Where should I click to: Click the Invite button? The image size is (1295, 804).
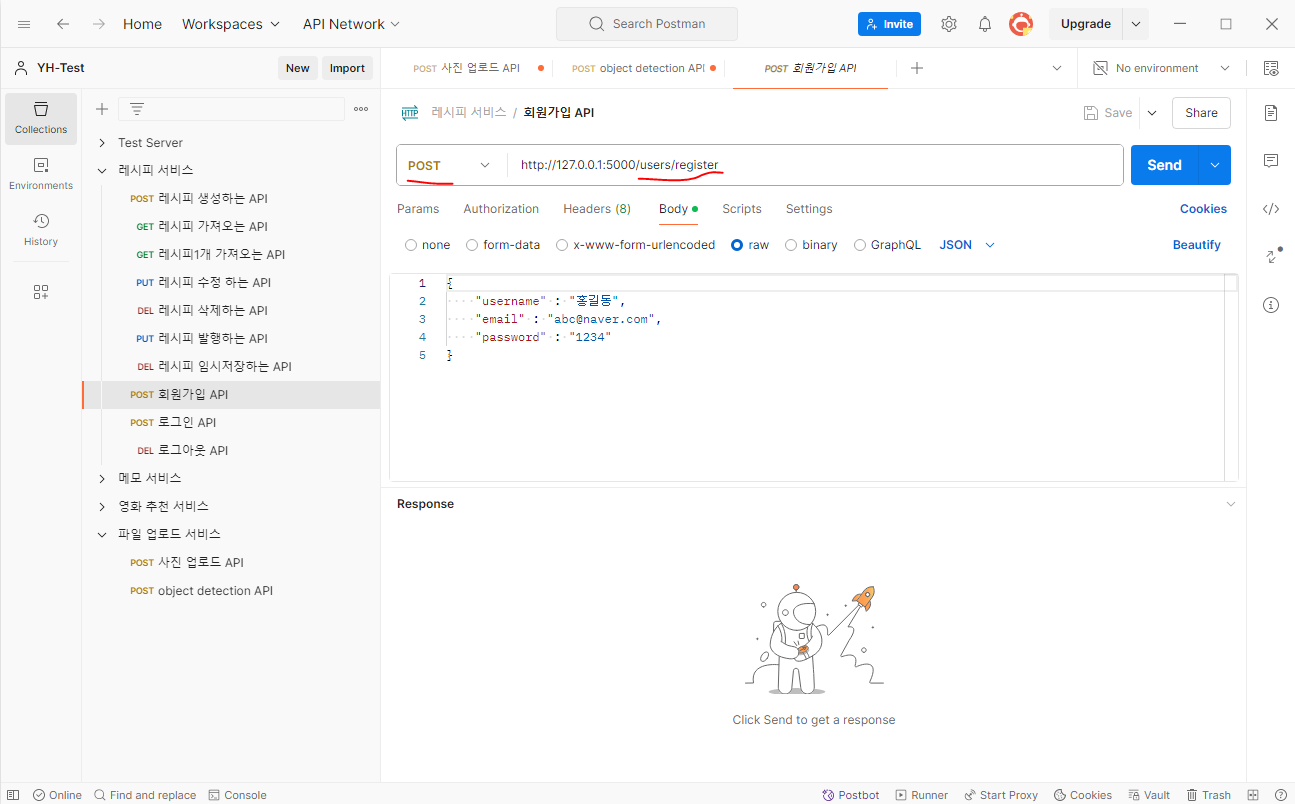point(889,24)
